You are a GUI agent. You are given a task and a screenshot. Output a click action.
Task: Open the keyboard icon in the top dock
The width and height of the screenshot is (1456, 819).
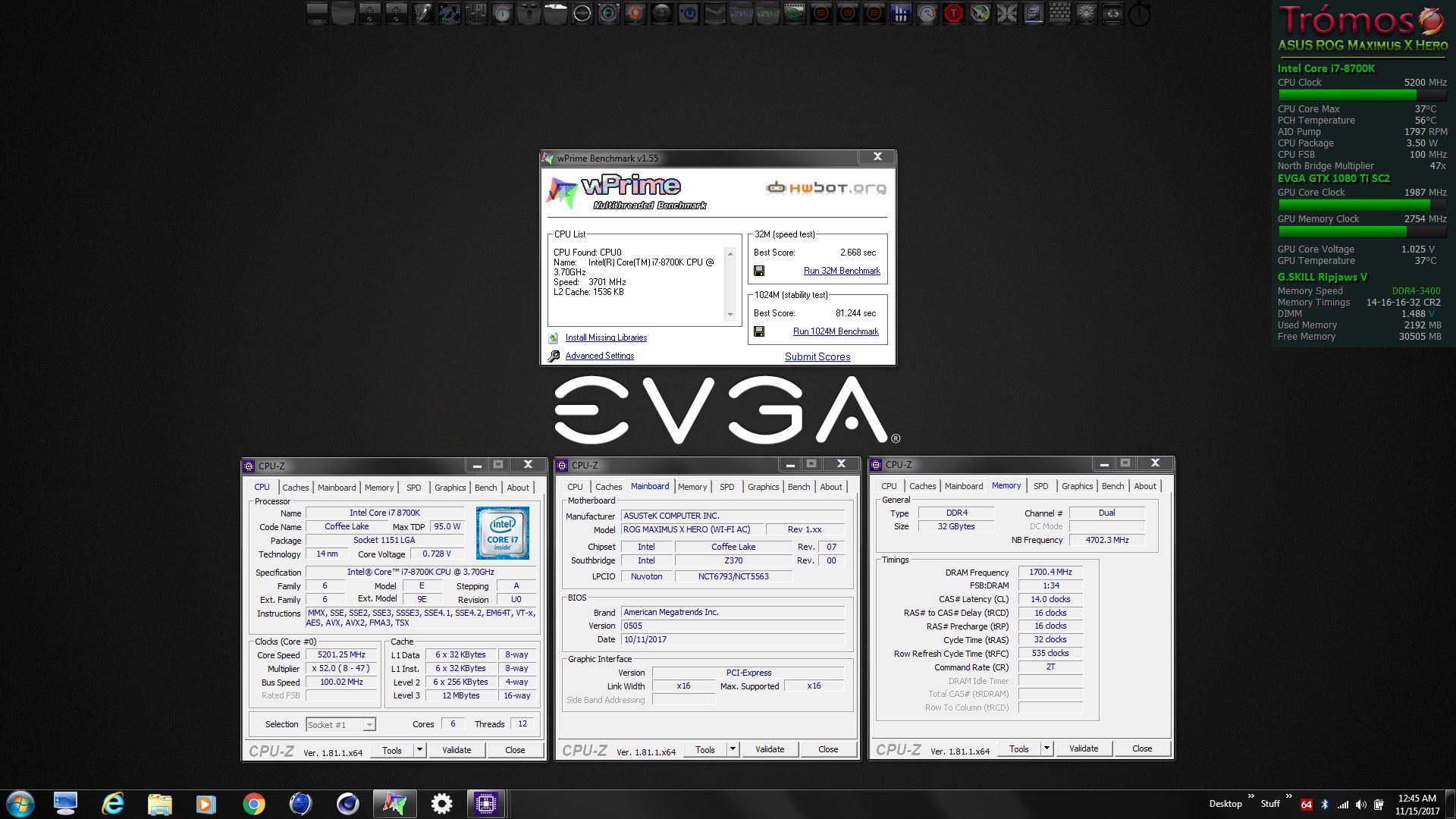pos(1059,13)
